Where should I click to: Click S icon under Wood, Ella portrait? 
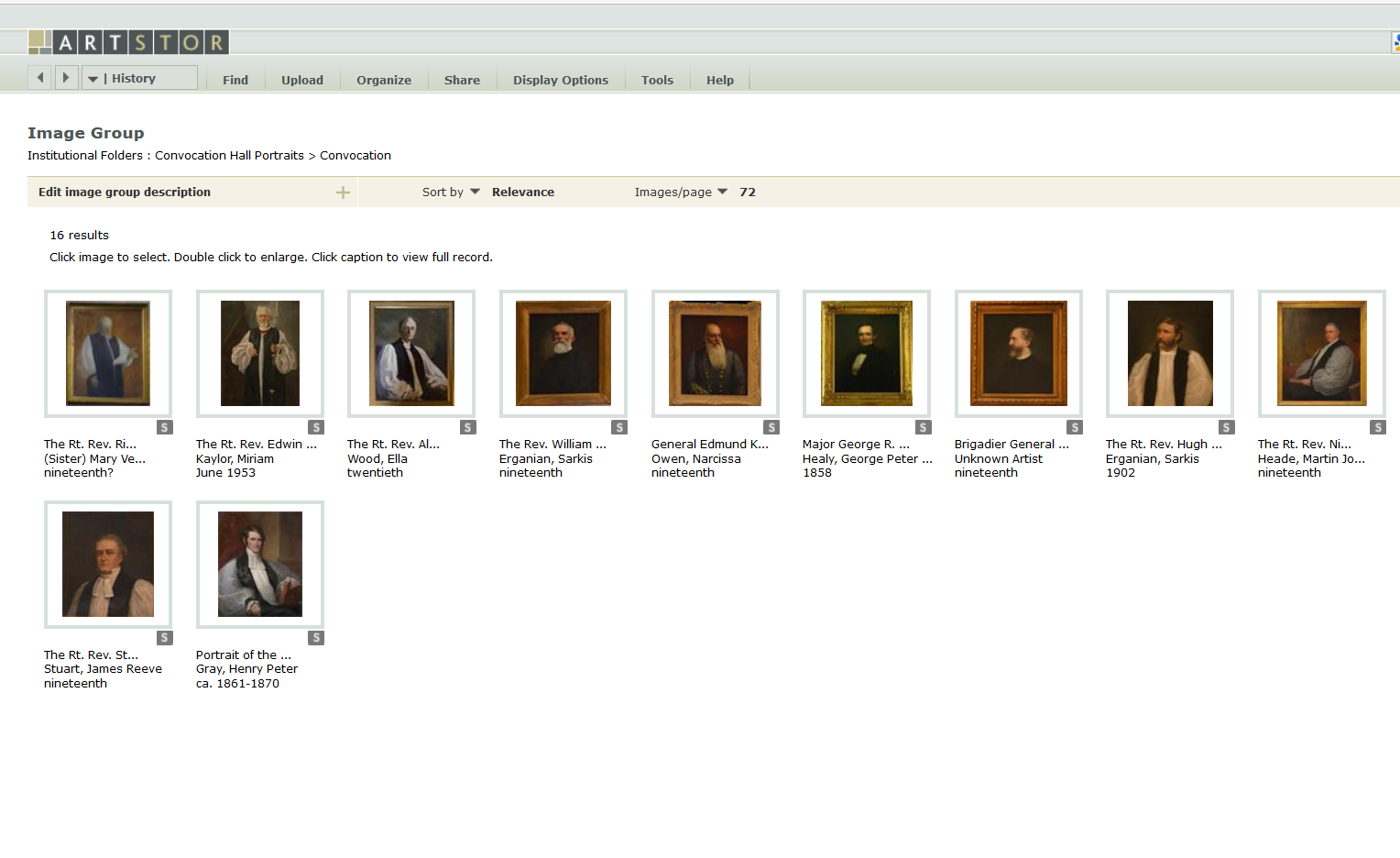468,427
